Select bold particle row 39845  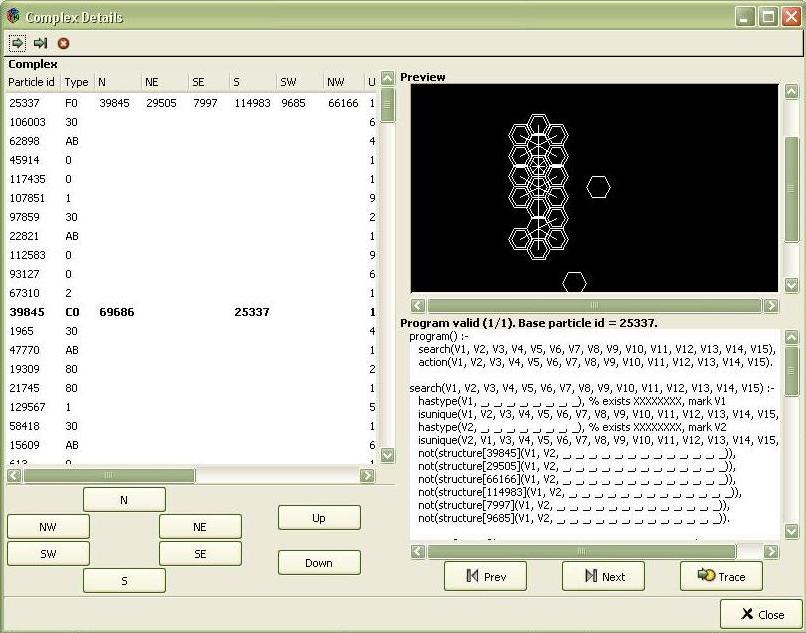[192, 312]
